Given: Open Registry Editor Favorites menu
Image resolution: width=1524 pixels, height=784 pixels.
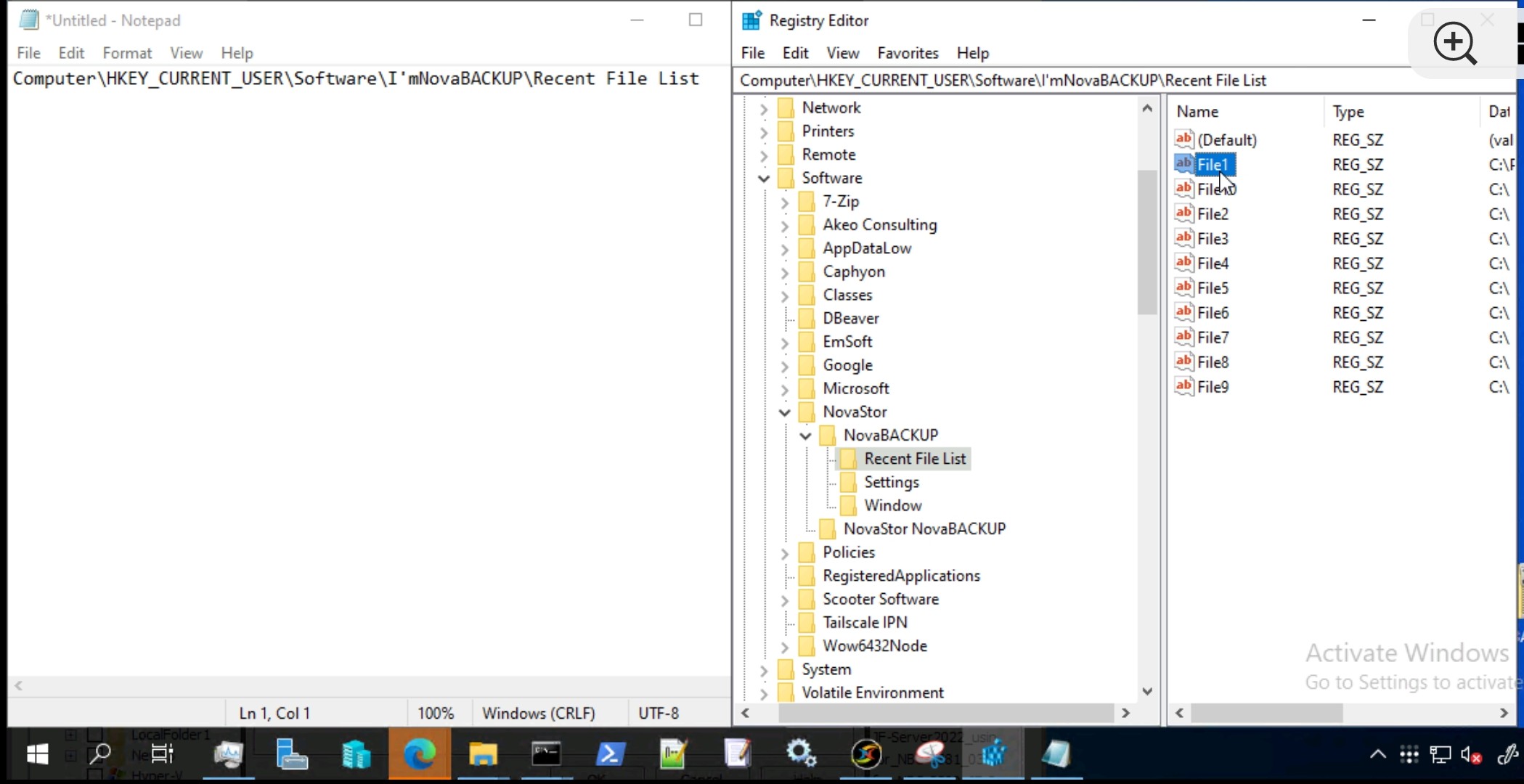Looking at the screenshot, I should coord(908,53).
